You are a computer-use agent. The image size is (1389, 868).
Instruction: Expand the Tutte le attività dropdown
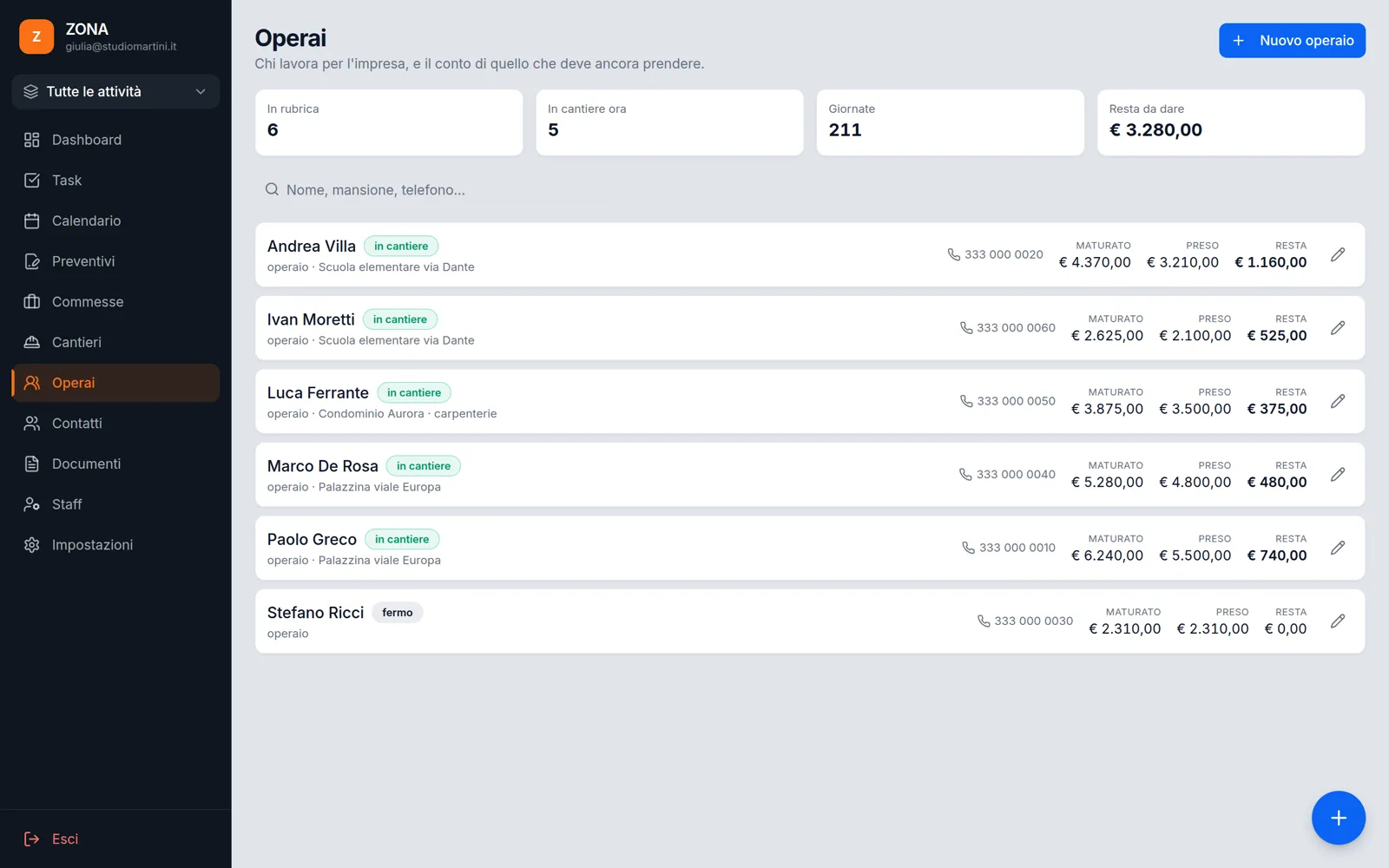click(x=115, y=91)
